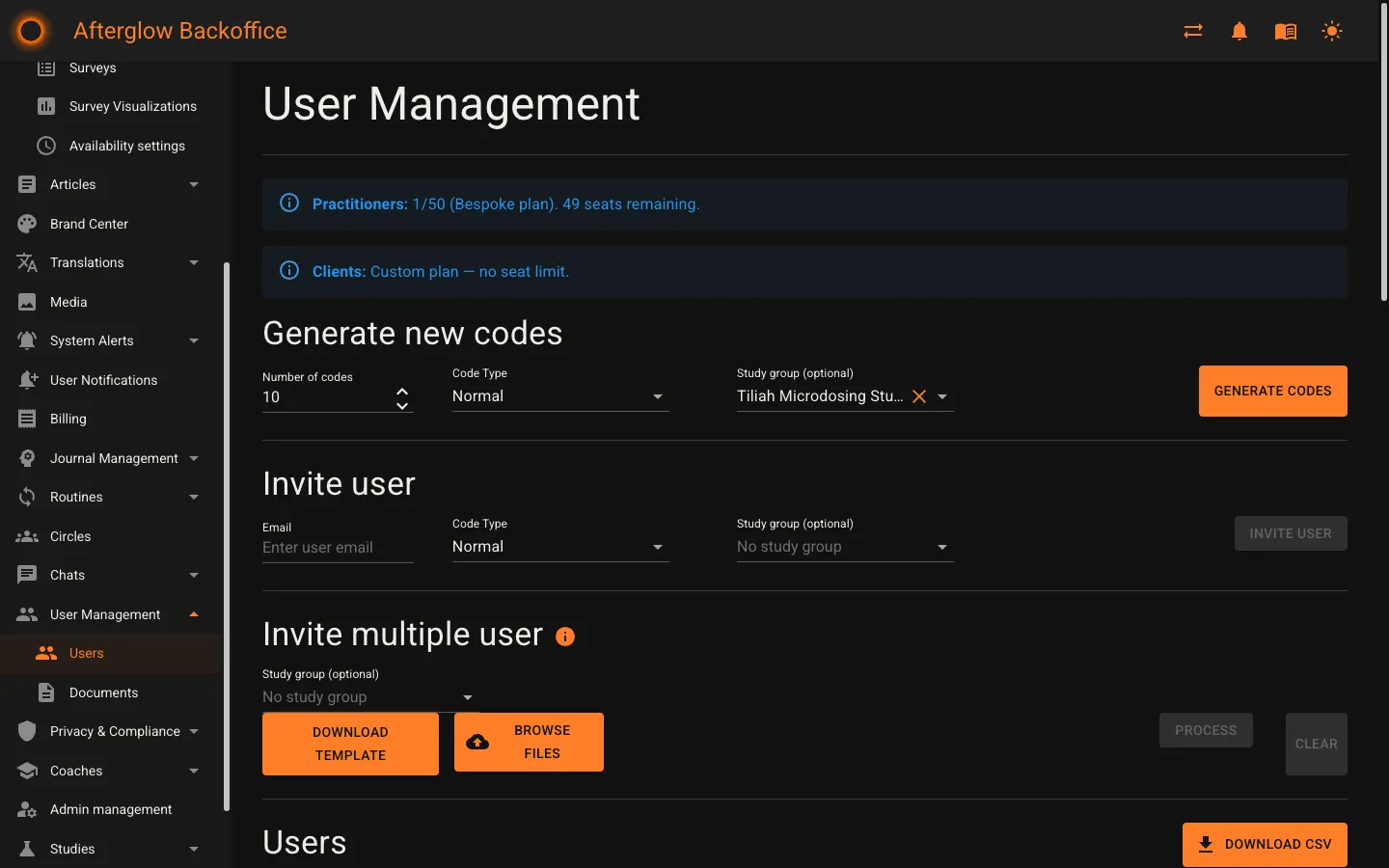Click the Chats message icon
This screenshot has width=1389, height=868.
click(x=27, y=575)
